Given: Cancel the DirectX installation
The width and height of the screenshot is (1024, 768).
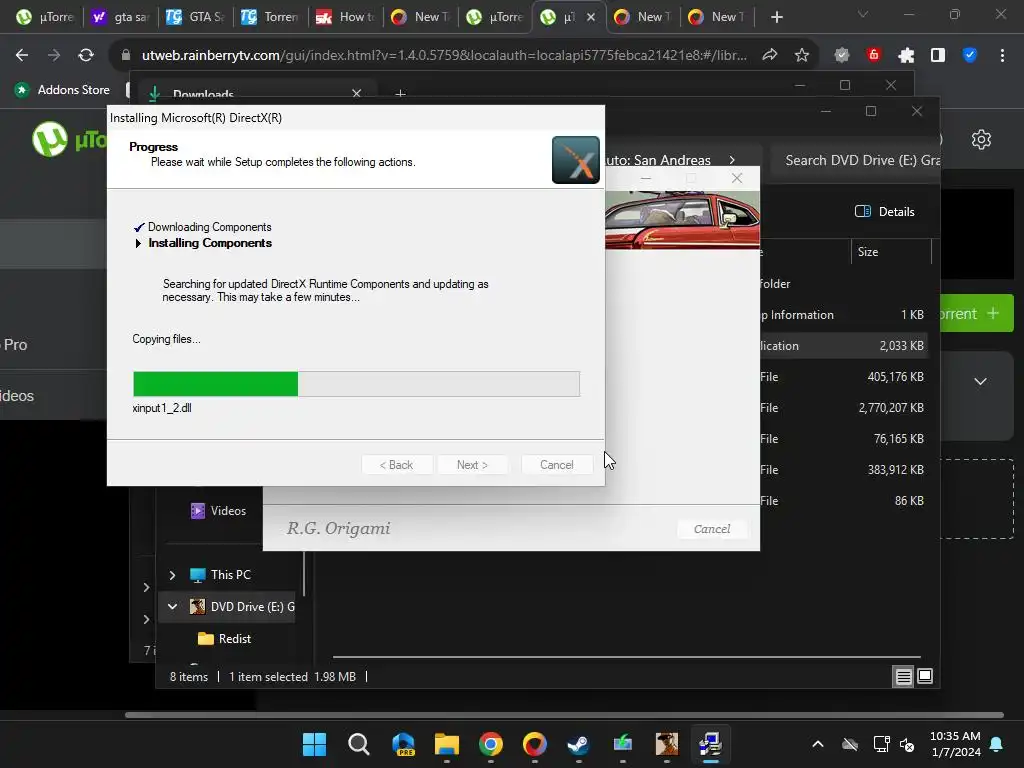Looking at the screenshot, I should [556, 465].
